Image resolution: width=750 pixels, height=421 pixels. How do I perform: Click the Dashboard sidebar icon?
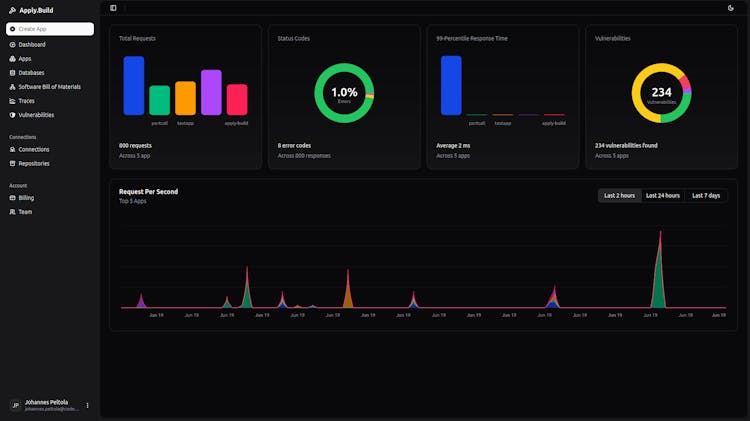point(12,45)
